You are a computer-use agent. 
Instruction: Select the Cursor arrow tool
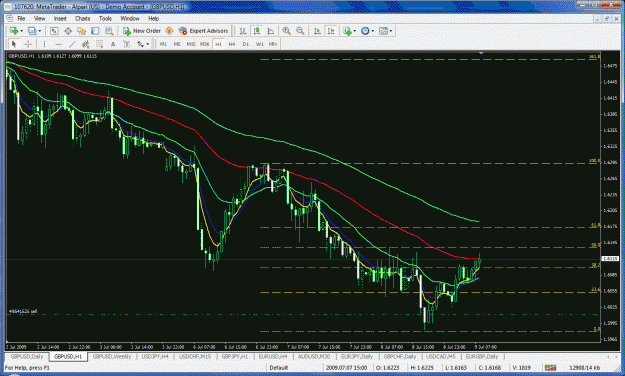14,44
